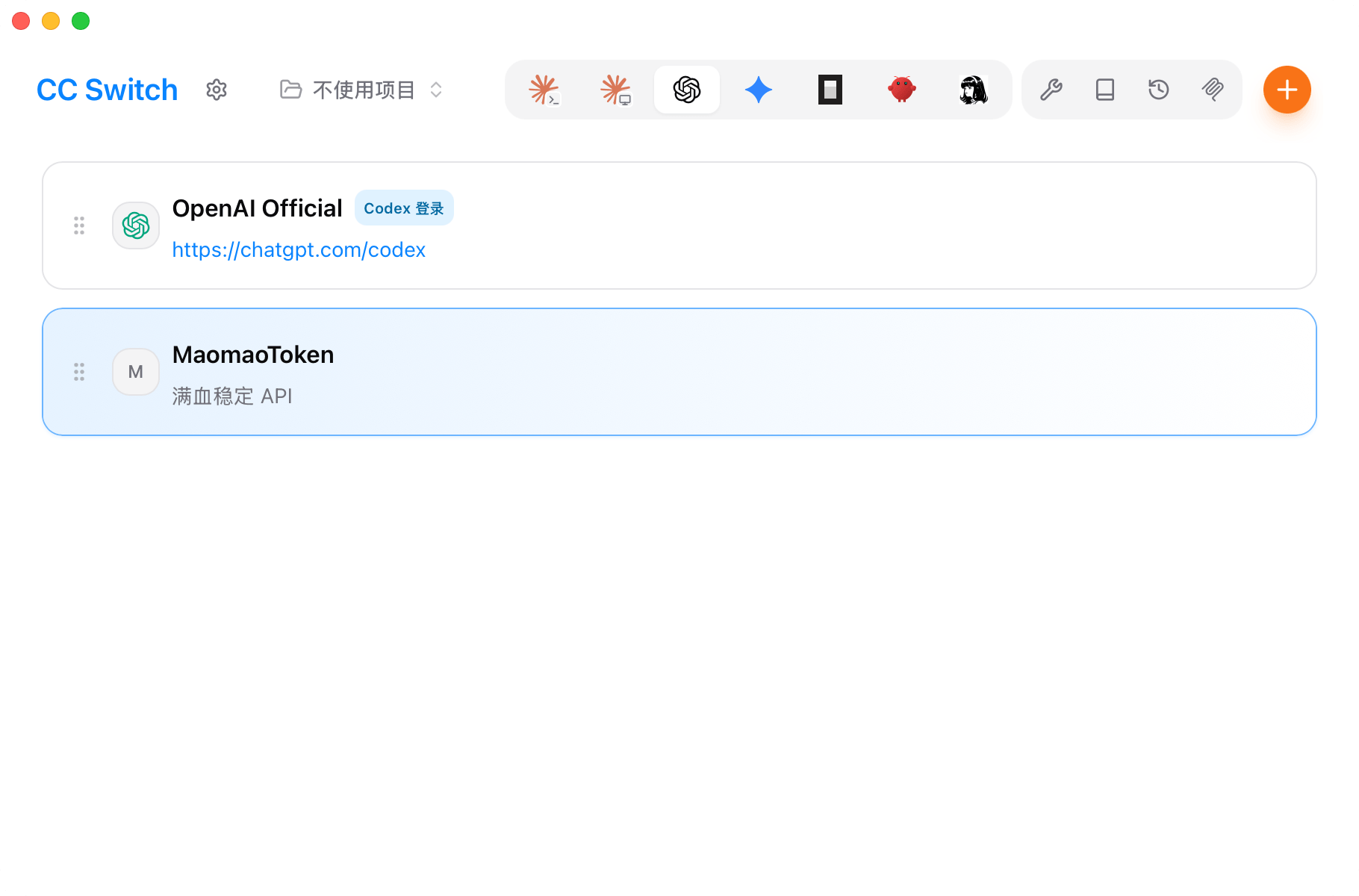
Task: Close the window with the red button
Action: (21, 21)
